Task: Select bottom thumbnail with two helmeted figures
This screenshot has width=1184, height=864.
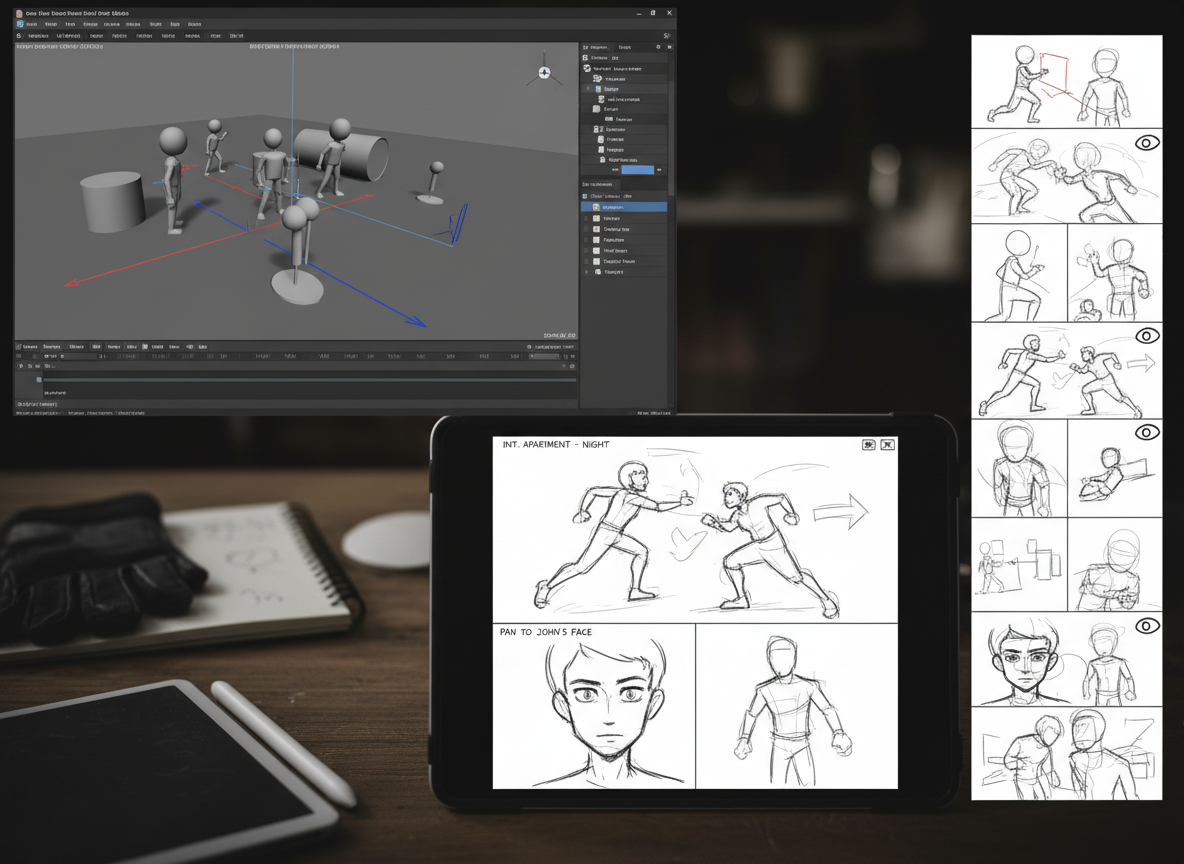Action: (1066, 754)
